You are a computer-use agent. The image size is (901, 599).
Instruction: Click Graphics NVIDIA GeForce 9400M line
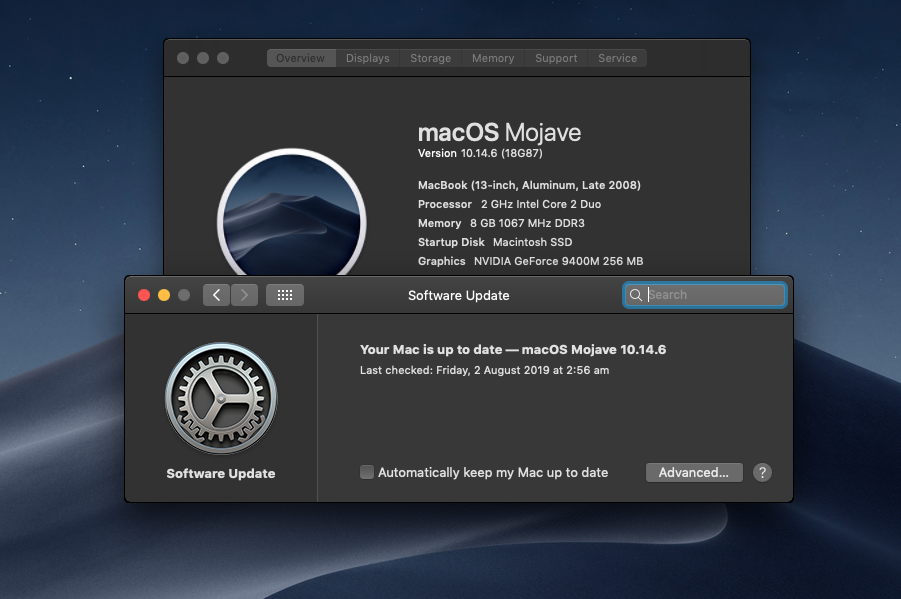point(530,261)
